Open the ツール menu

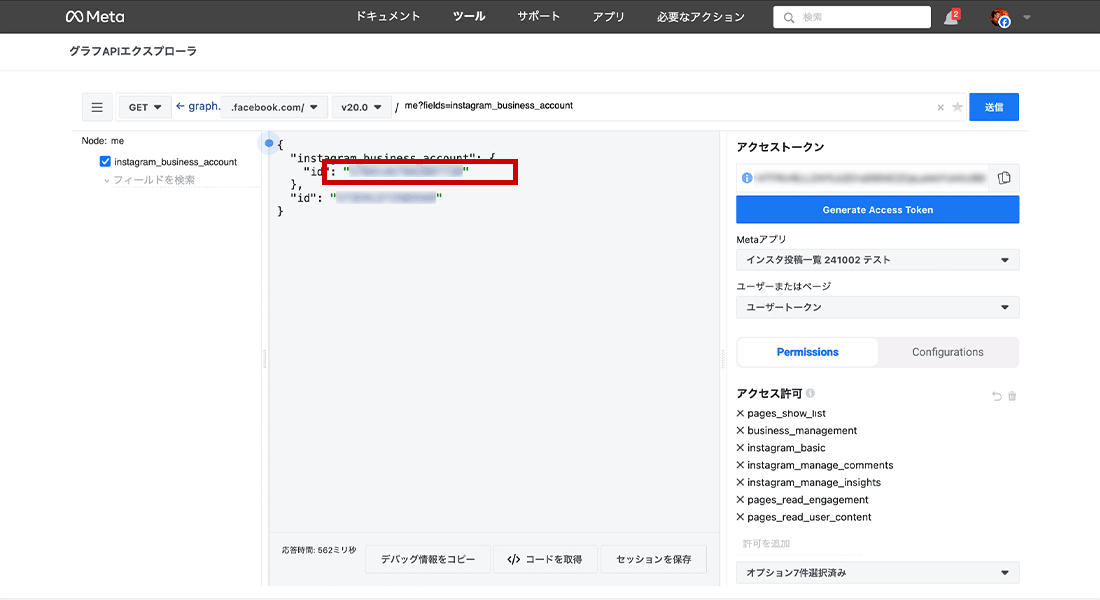[469, 16]
